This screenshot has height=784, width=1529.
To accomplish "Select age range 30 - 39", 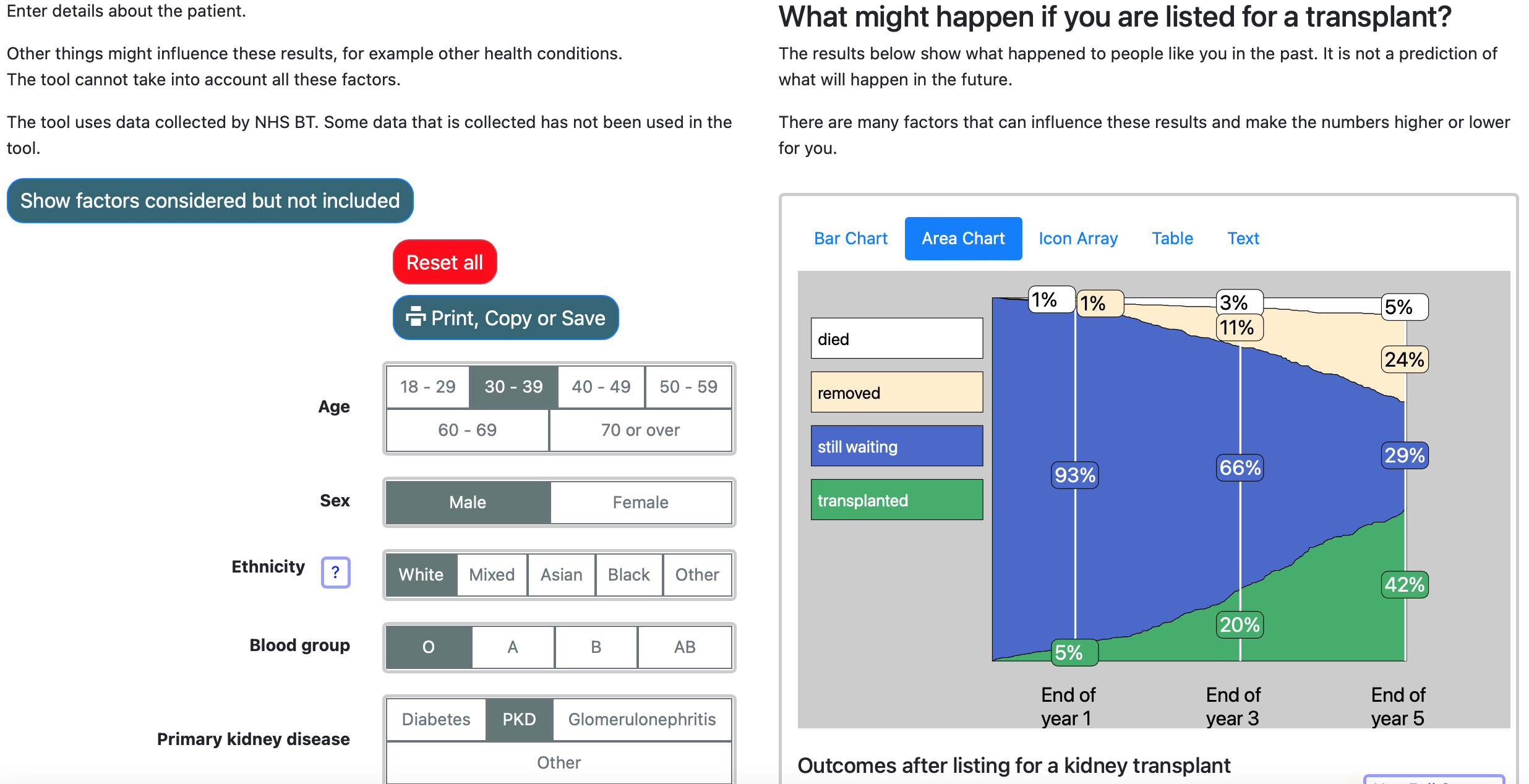I will [513, 387].
